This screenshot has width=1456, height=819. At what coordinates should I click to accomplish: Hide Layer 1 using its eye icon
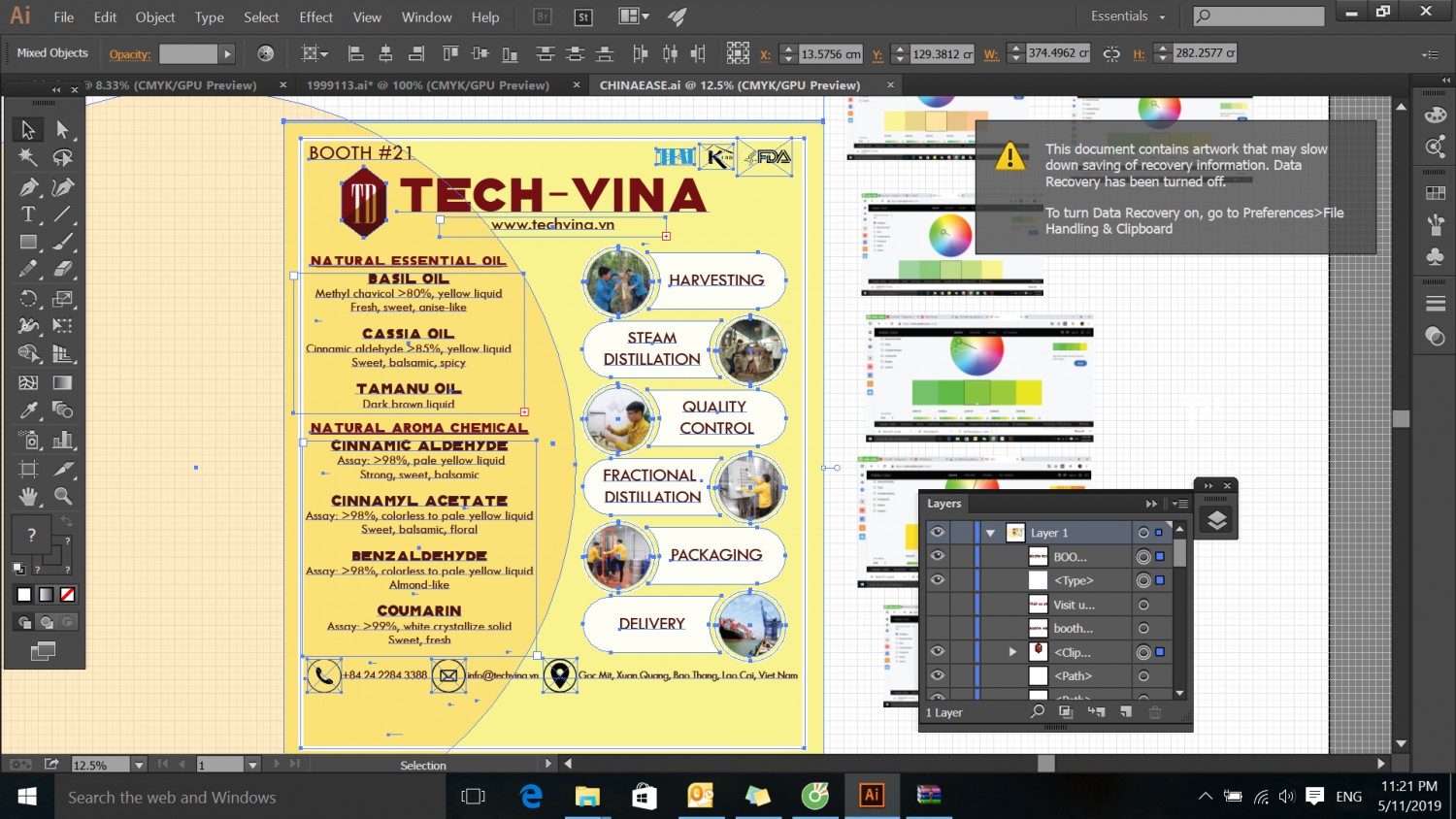coord(937,532)
